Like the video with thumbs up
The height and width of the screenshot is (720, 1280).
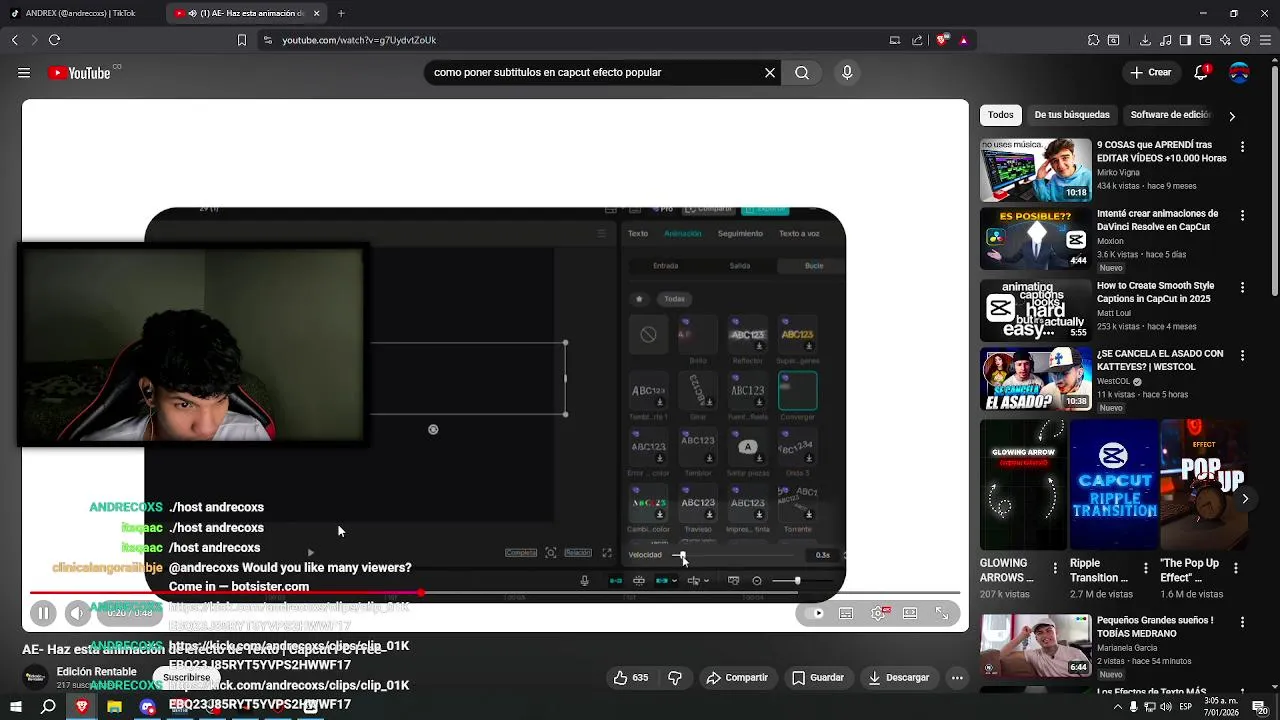coord(632,678)
